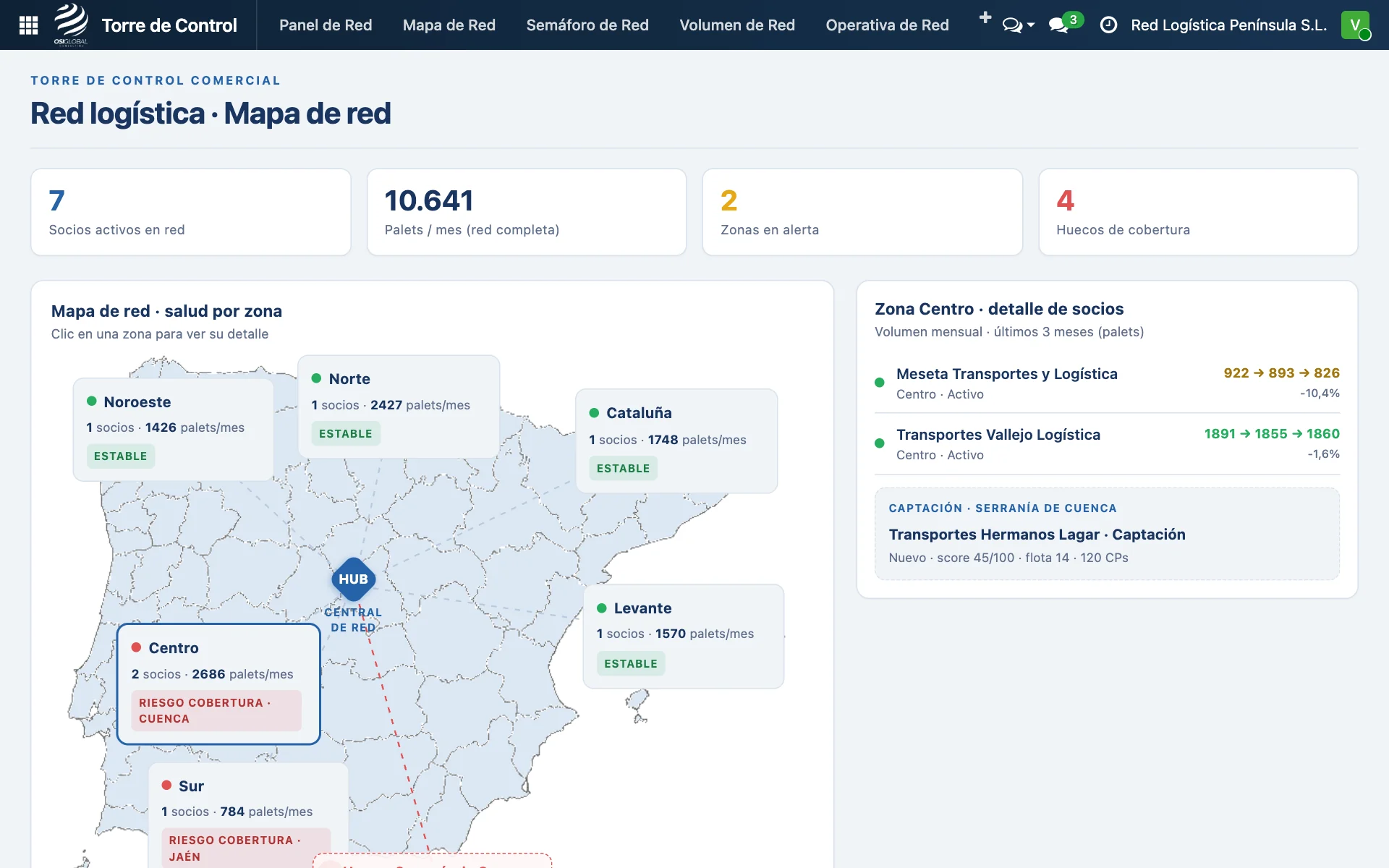The width and height of the screenshot is (1389, 868).
Task: Open Semáforo de Red menu
Action: coord(587,25)
